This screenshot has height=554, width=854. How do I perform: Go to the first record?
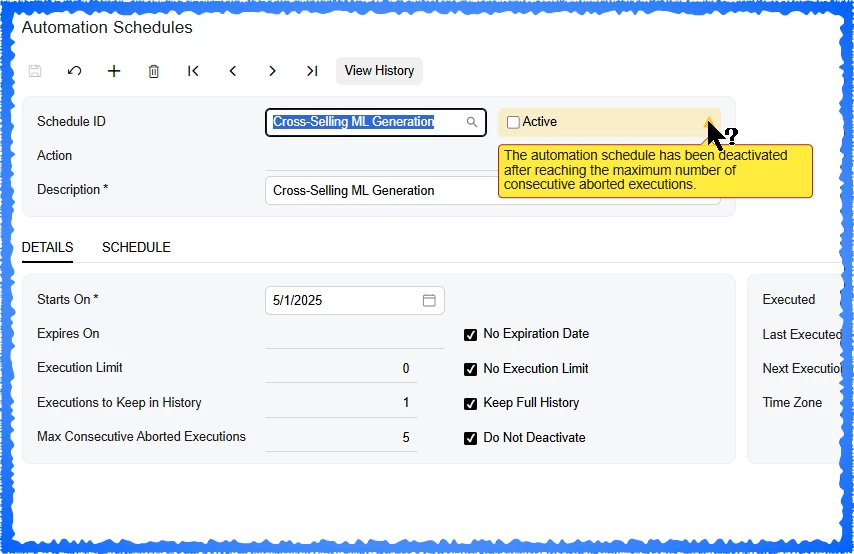point(193,71)
